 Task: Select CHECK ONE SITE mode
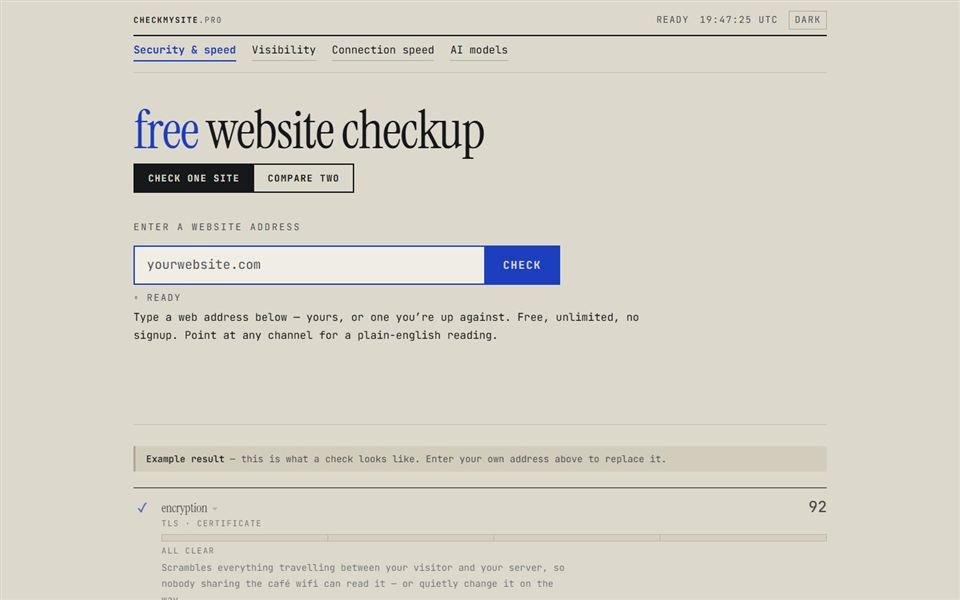(x=193, y=178)
